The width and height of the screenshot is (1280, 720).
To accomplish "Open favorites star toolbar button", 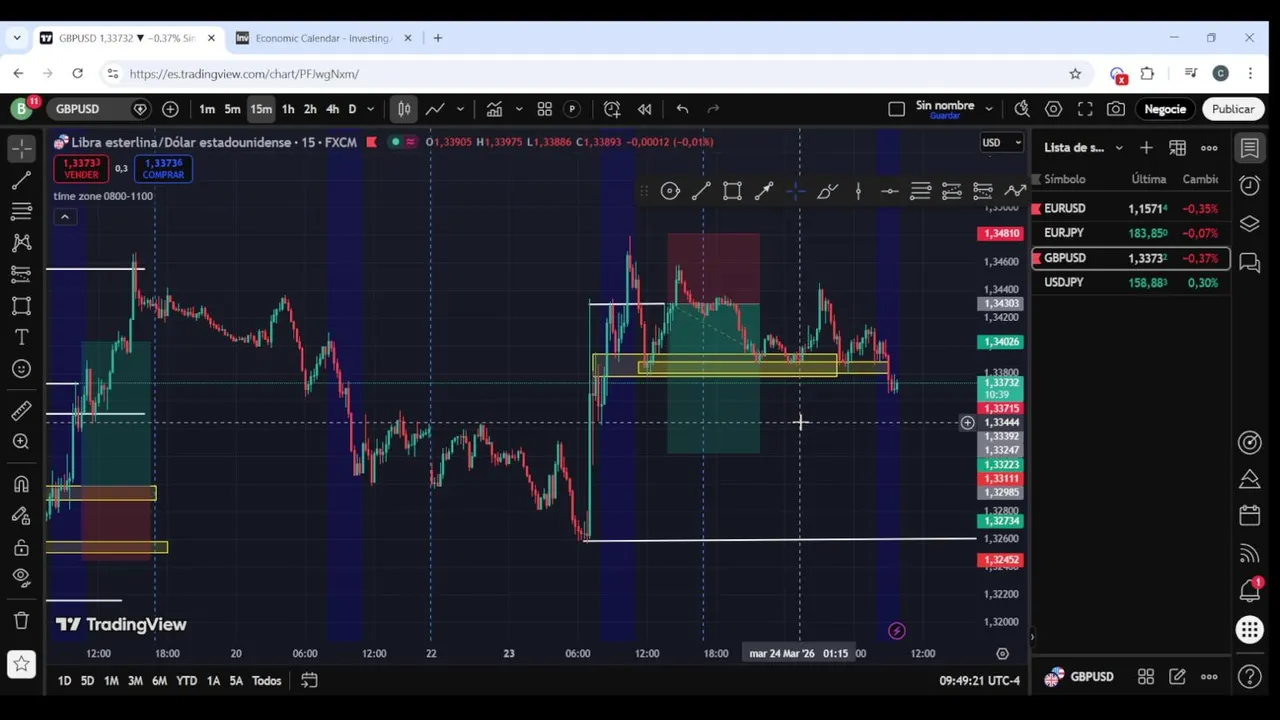I will (21, 664).
